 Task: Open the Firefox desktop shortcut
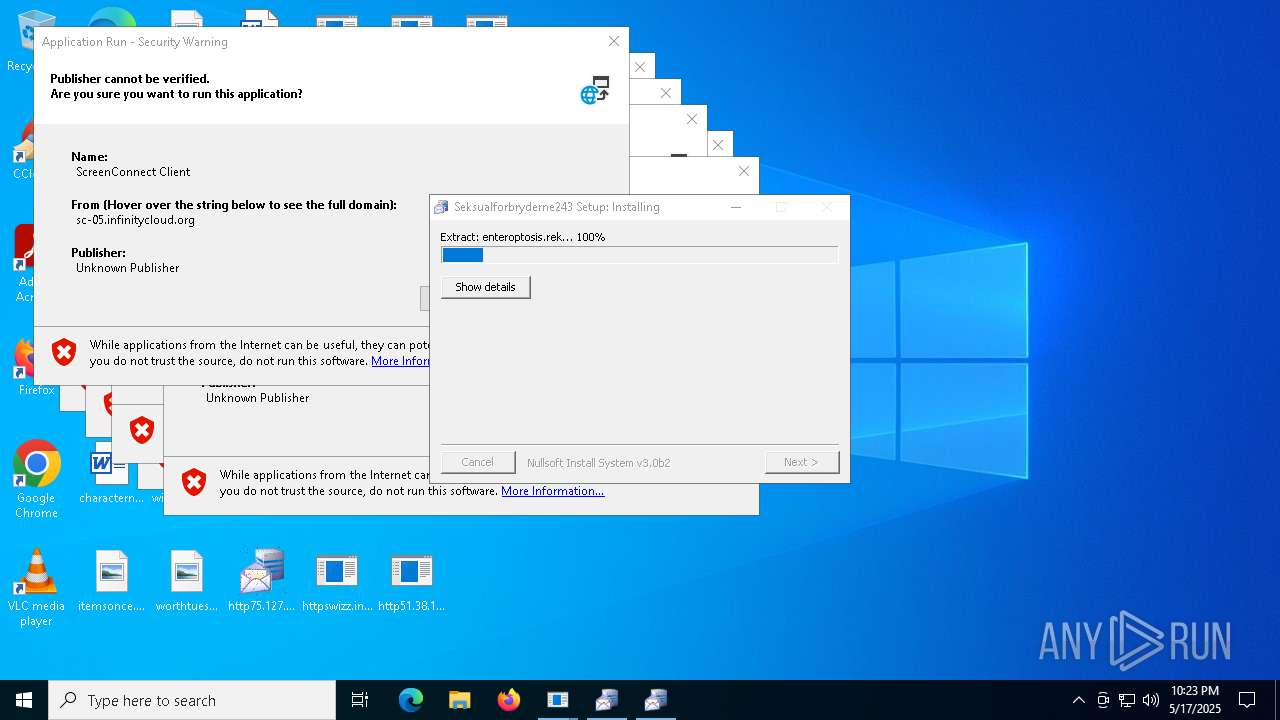coord(36,367)
